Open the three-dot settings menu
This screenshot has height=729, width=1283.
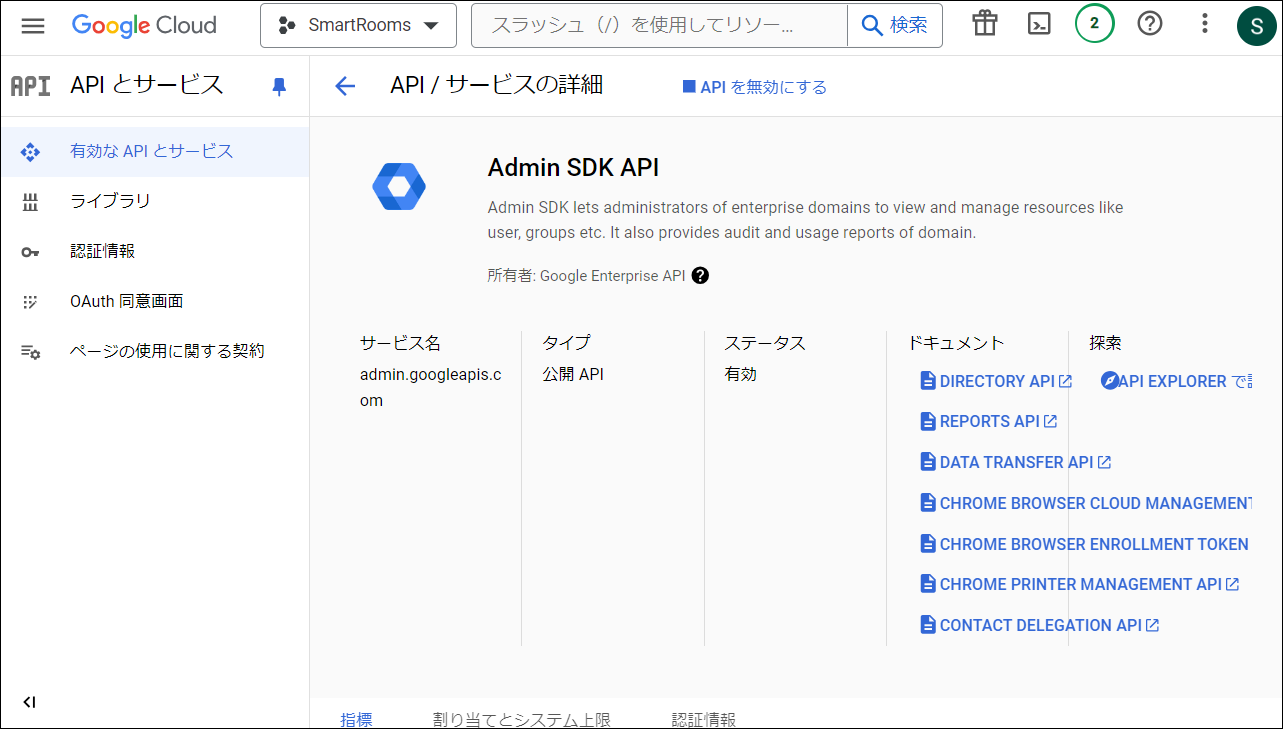[x=1205, y=24]
